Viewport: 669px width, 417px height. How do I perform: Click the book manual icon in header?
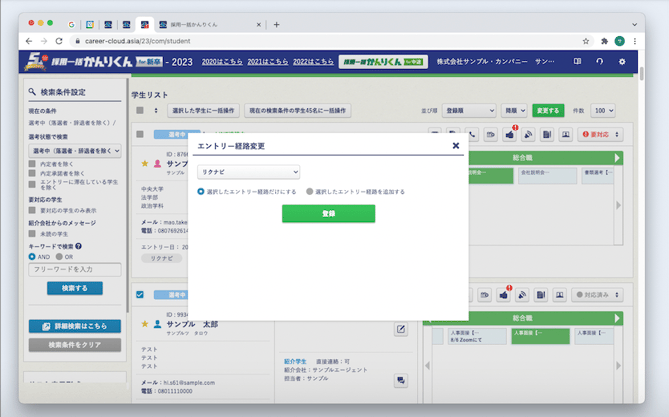click(577, 61)
